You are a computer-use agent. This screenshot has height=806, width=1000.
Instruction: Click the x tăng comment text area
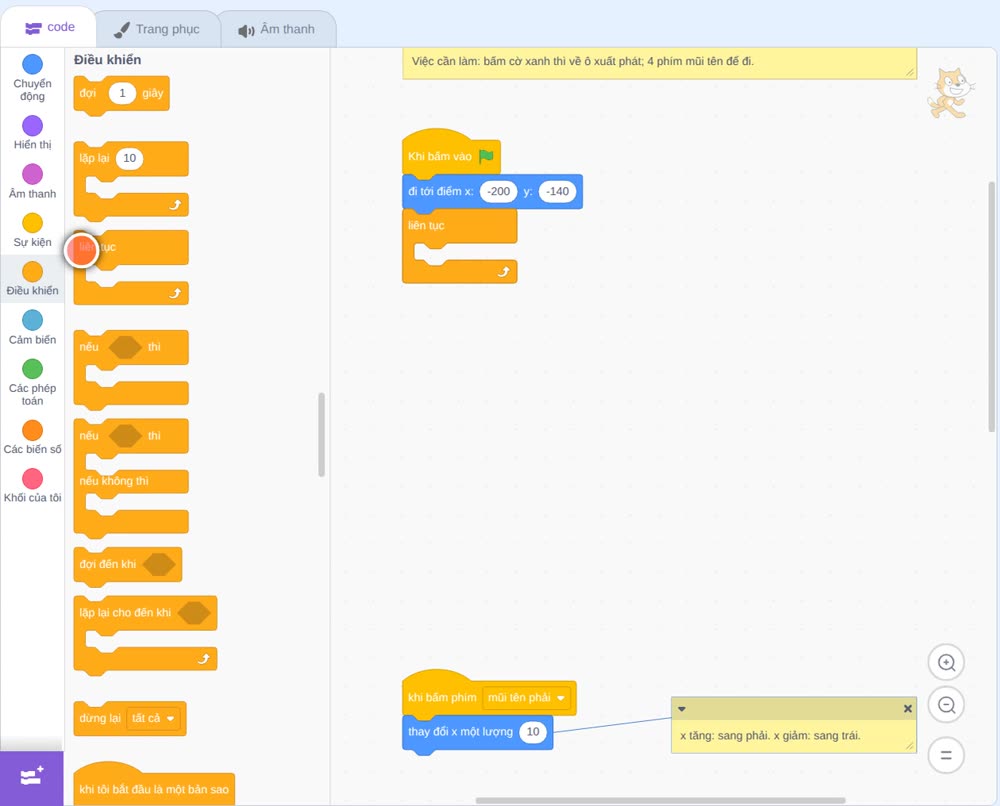(793, 736)
